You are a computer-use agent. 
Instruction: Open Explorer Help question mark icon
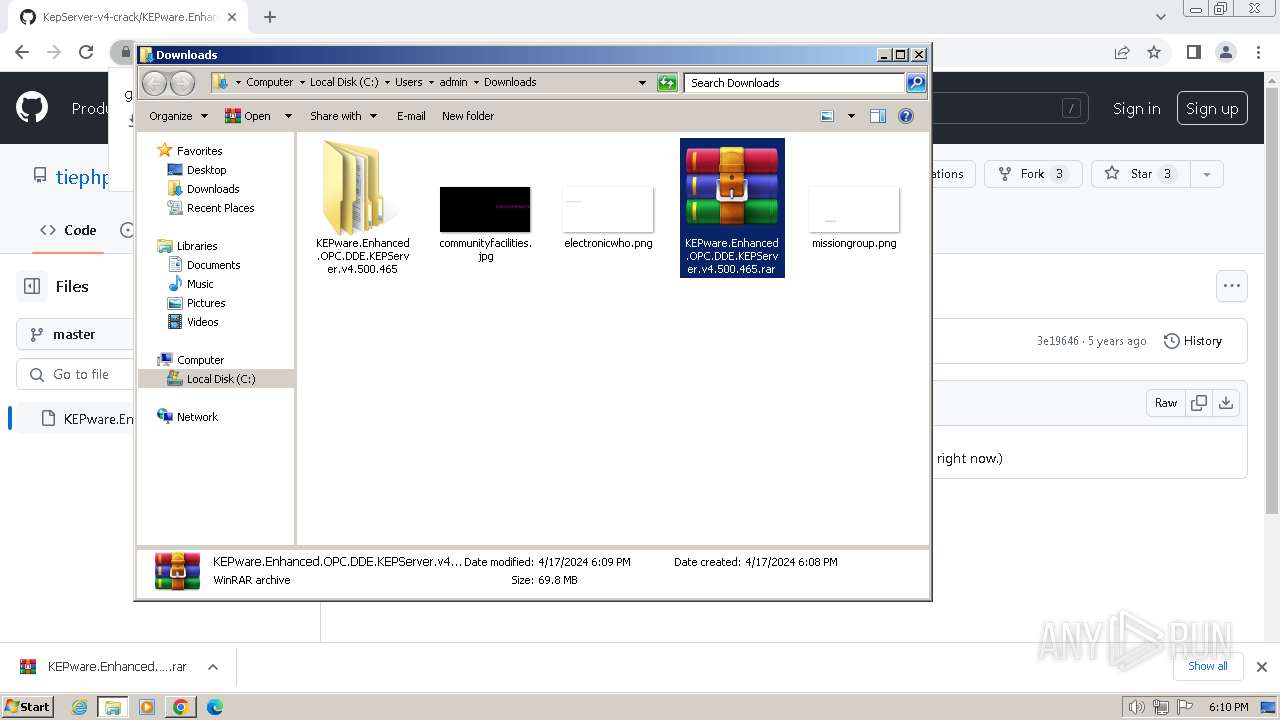(906, 116)
